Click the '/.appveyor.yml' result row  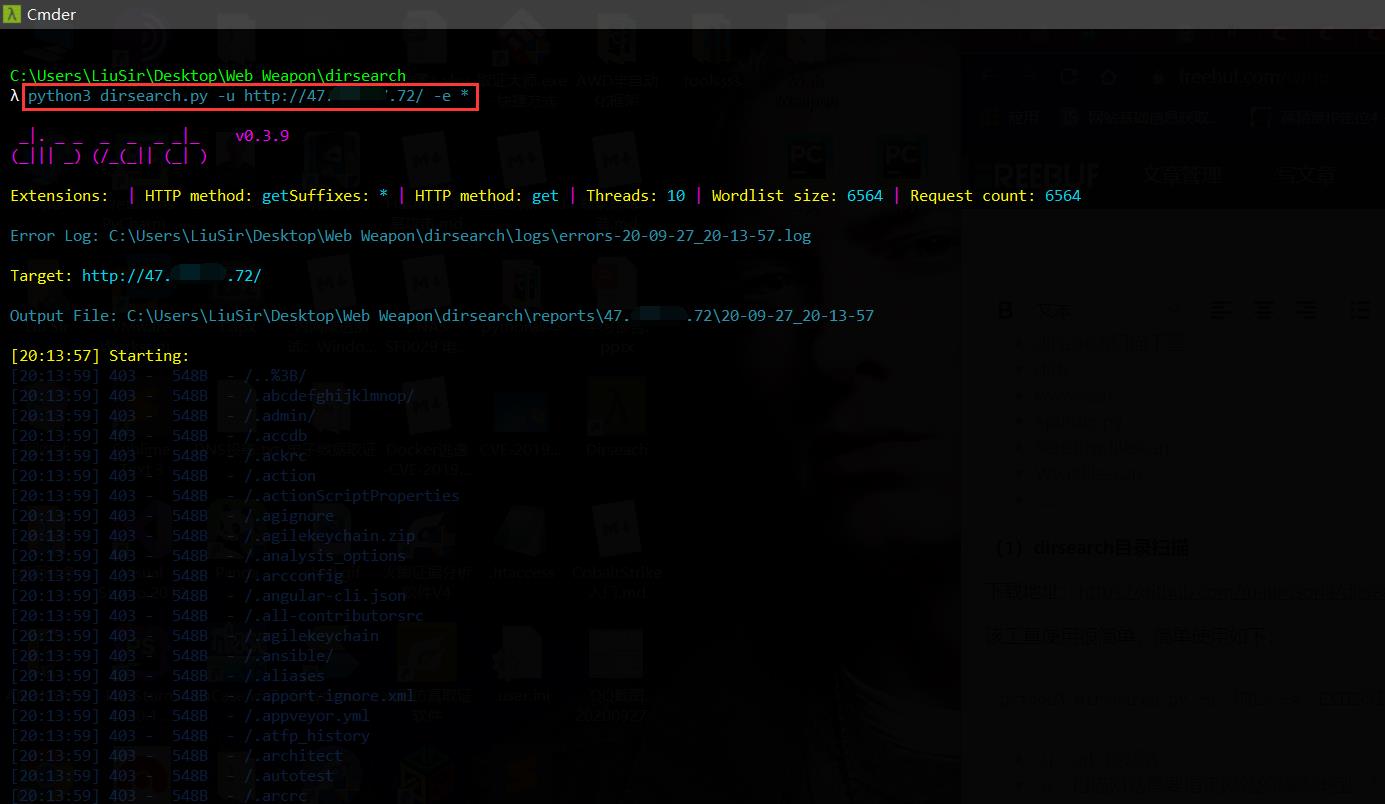pos(190,716)
